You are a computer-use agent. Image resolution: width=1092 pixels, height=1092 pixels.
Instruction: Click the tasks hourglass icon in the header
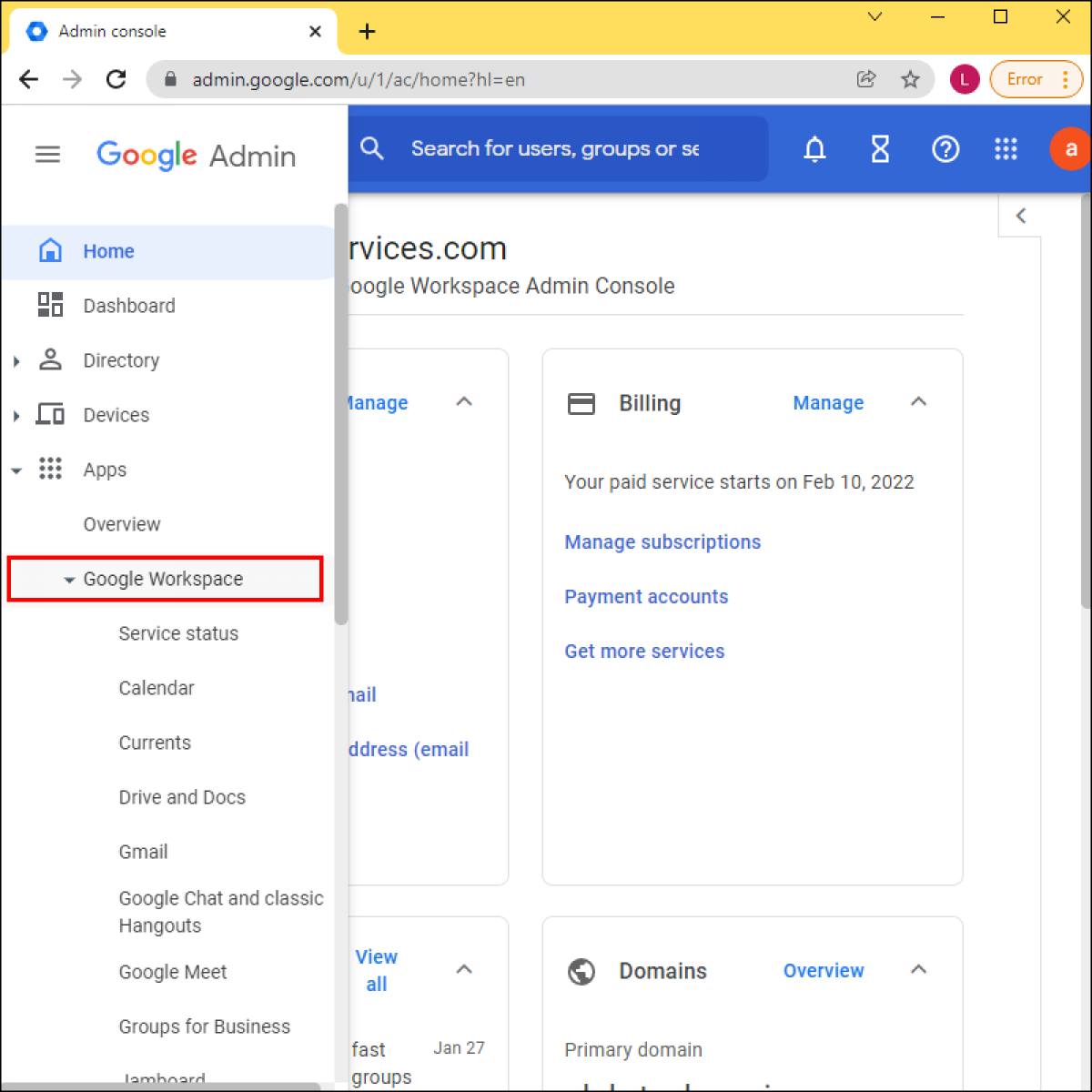pyautogui.click(x=880, y=148)
